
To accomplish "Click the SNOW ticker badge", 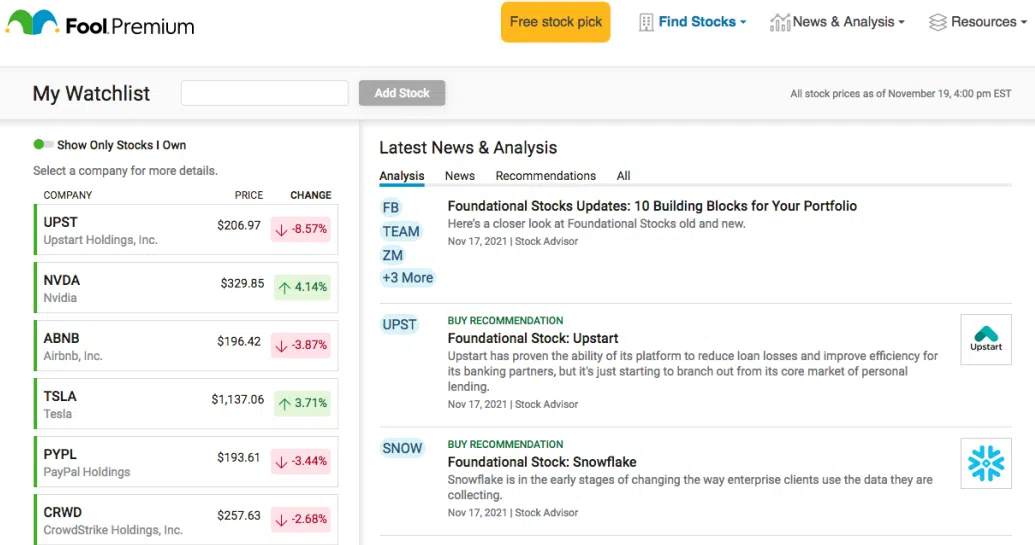I will 402,449.
